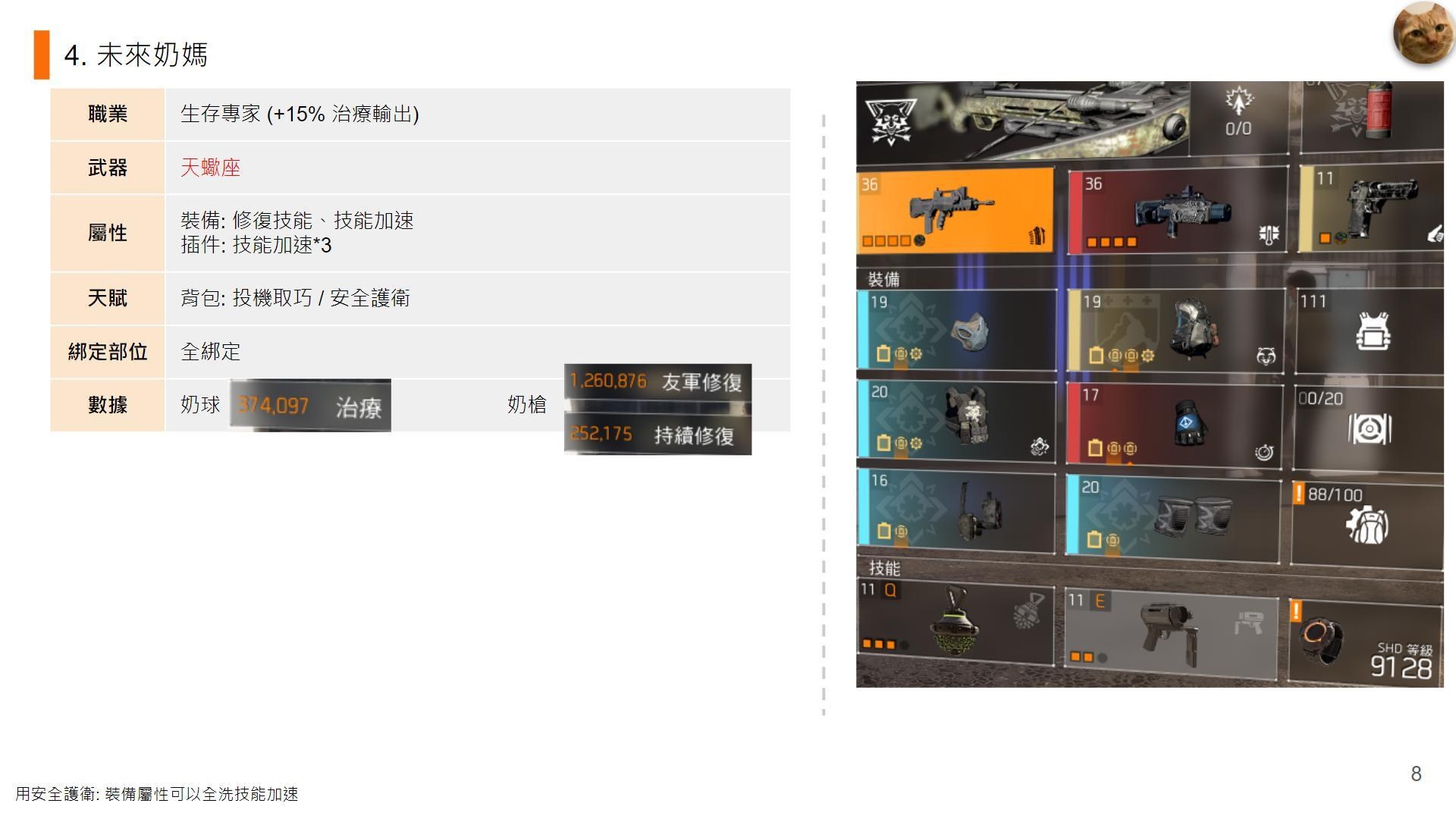Screen dimensions: 1456x819
Task: Click the talent icon on the orange rifle slot
Action: coord(1038,236)
